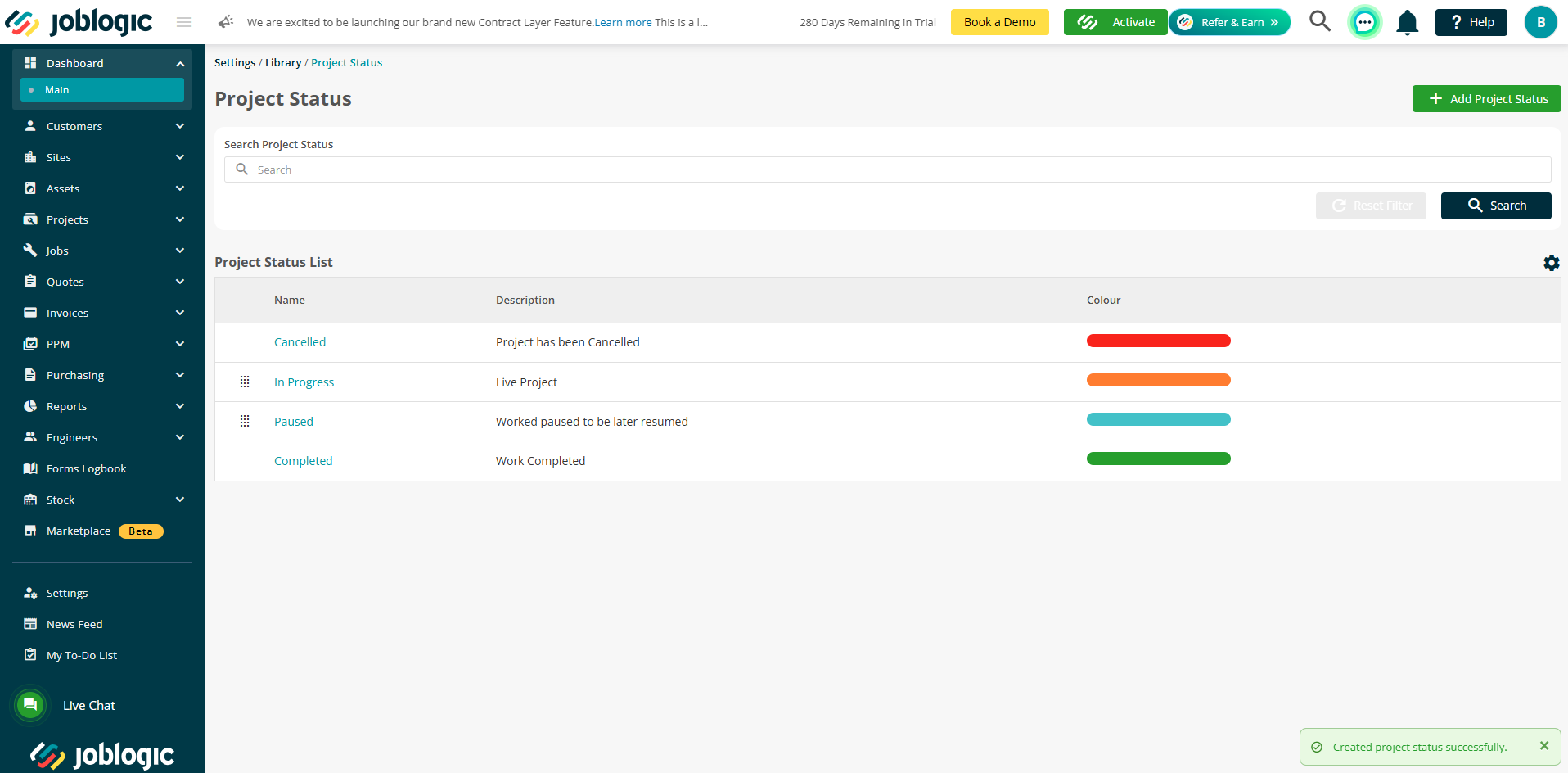Click Refer & Earn button
Image resolution: width=1568 pixels, height=773 pixels.
click(x=1230, y=22)
